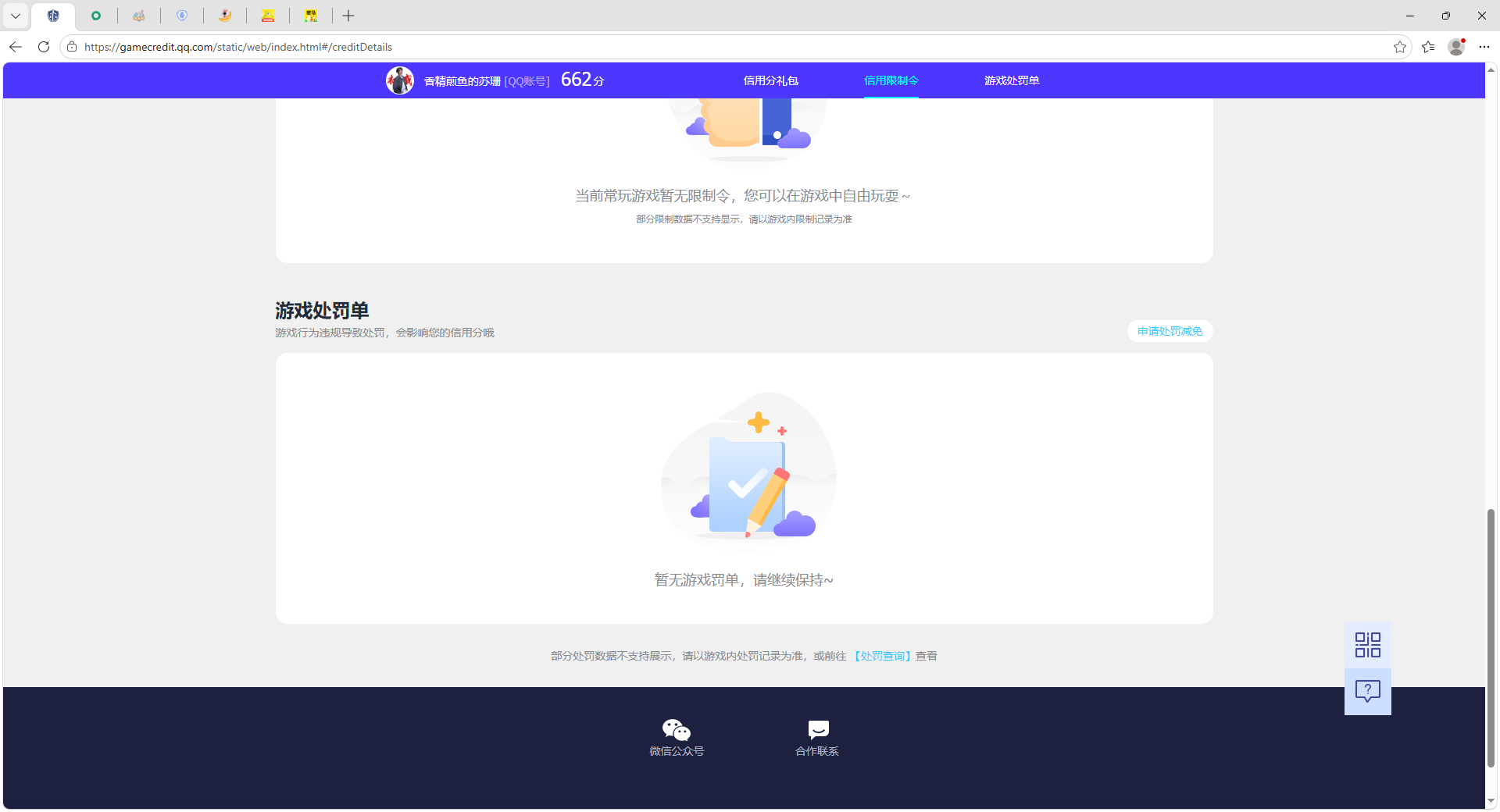The image size is (1500, 812).
Task: Minimize the browser window
Action: pyautogui.click(x=1410, y=16)
